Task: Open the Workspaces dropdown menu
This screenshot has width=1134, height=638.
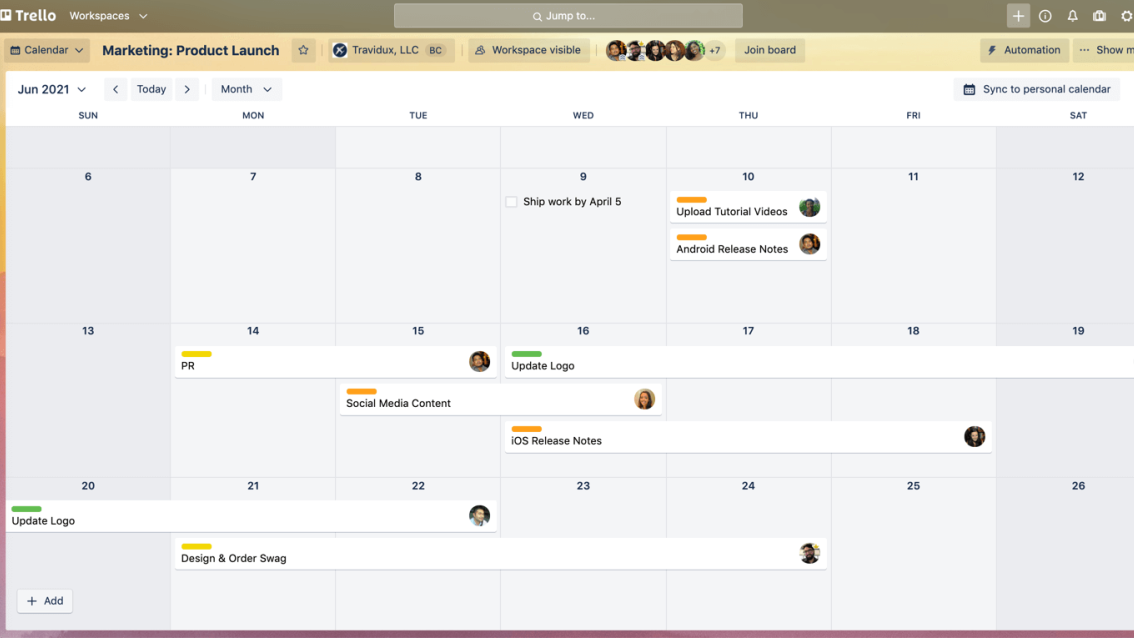Action: (x=108, y=15)
